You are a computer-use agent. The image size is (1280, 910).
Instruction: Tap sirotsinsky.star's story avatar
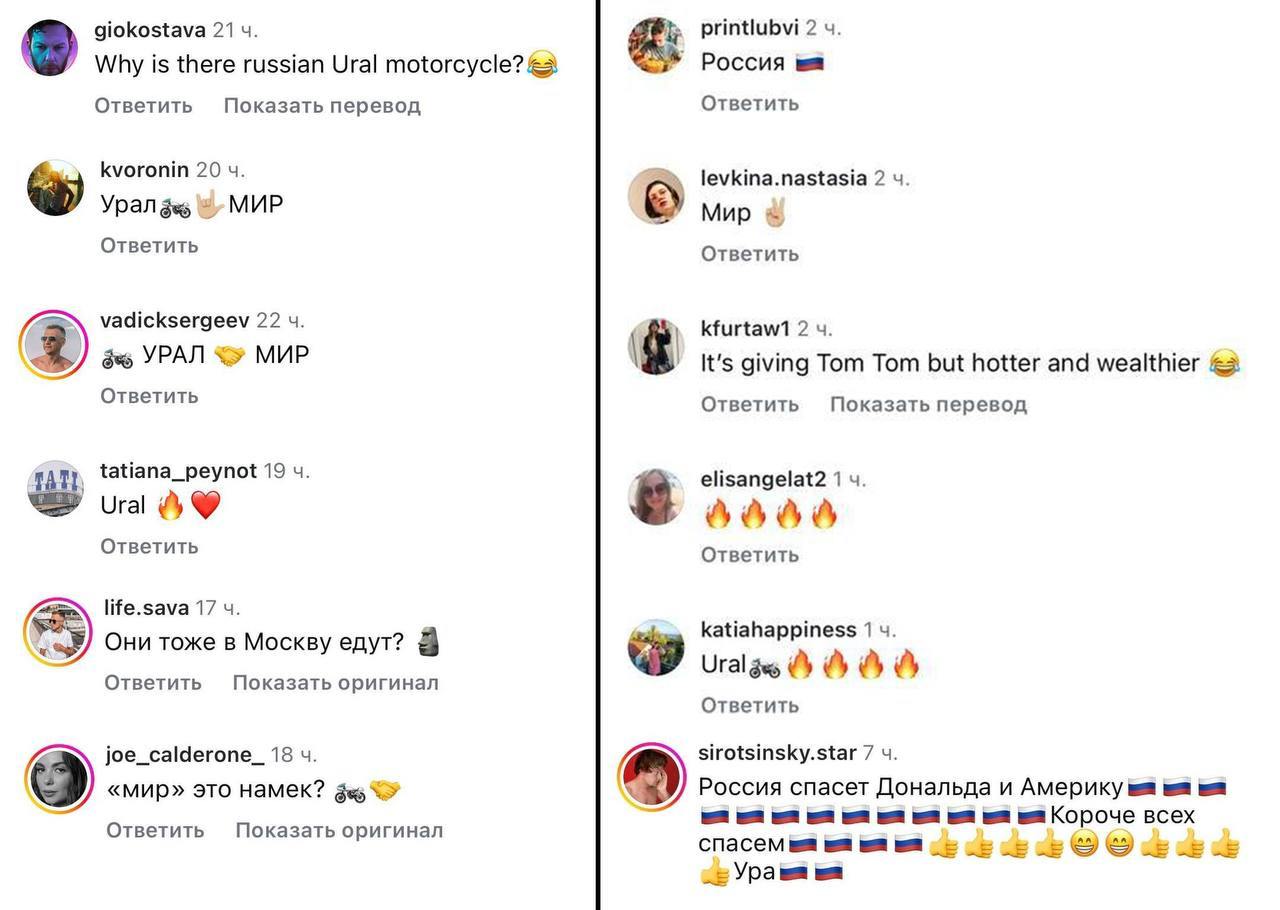point(652,776)
